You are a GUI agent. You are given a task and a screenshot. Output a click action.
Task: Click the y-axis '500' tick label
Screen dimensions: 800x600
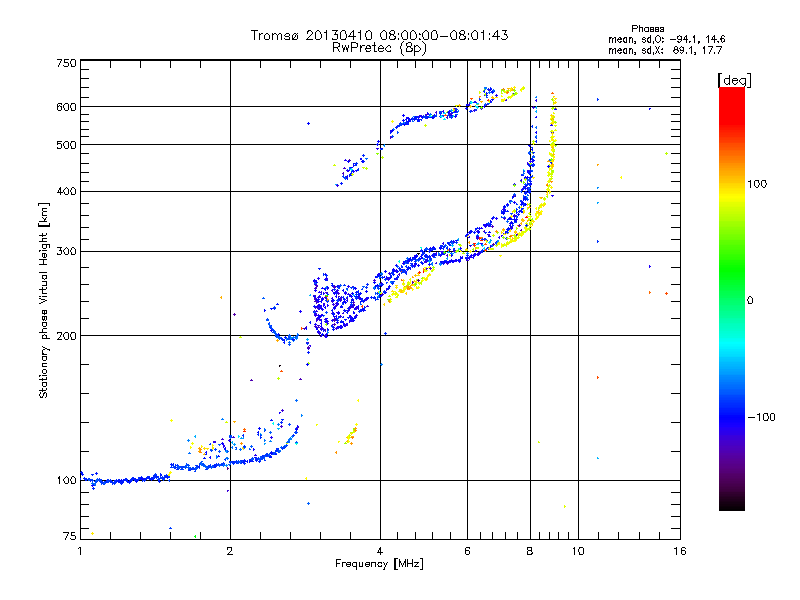[66, 145]
